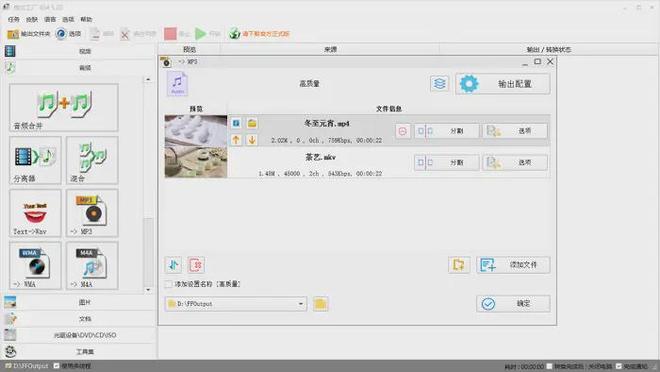Select the -> WMA converter
The image size is (660, 372).
[x=35, y=266]
